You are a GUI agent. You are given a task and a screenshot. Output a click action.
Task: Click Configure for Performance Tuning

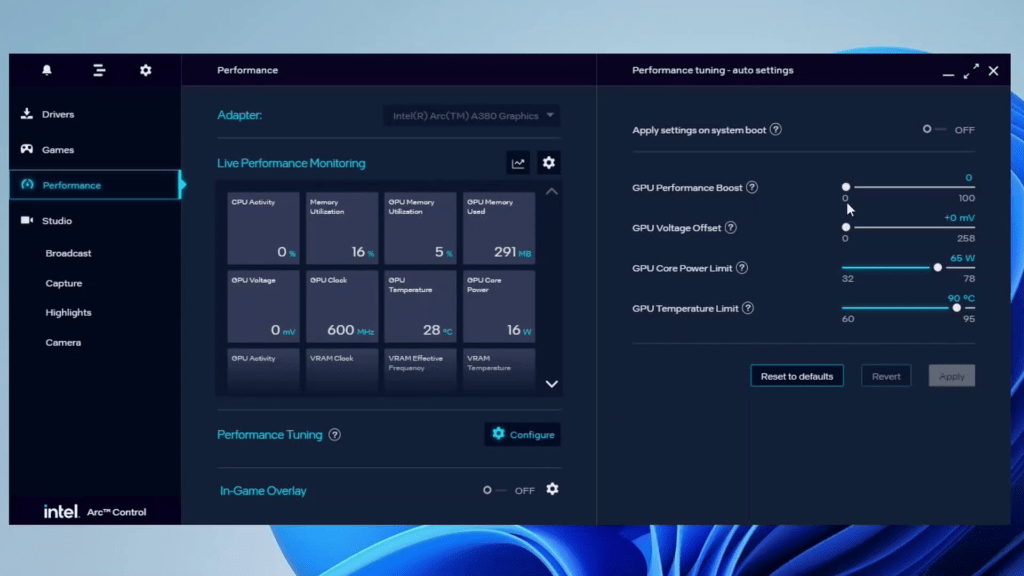[522, 434]
